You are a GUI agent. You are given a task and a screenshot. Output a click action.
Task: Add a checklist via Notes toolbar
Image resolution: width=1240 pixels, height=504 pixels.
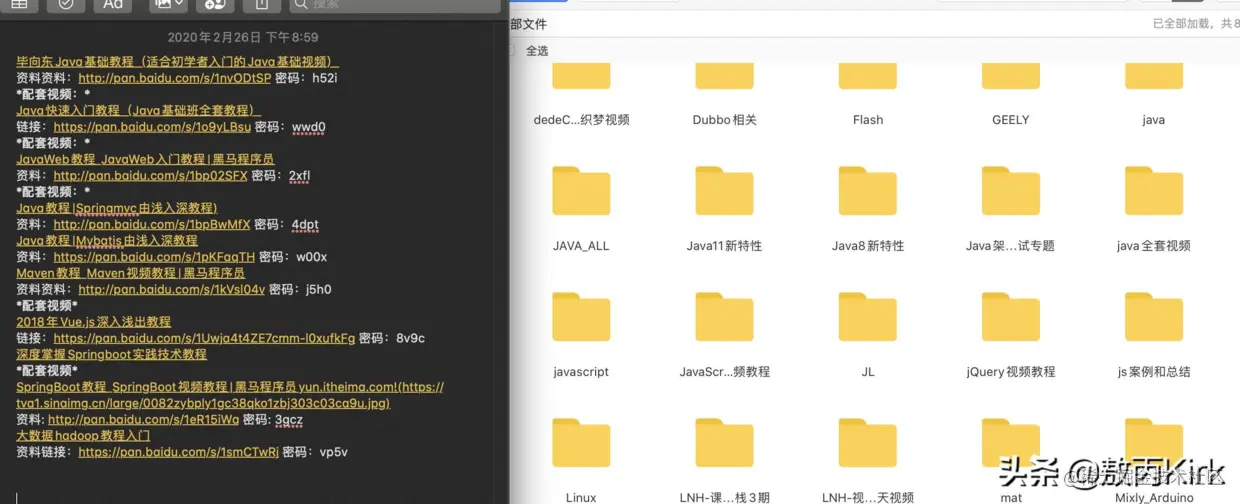66,5
